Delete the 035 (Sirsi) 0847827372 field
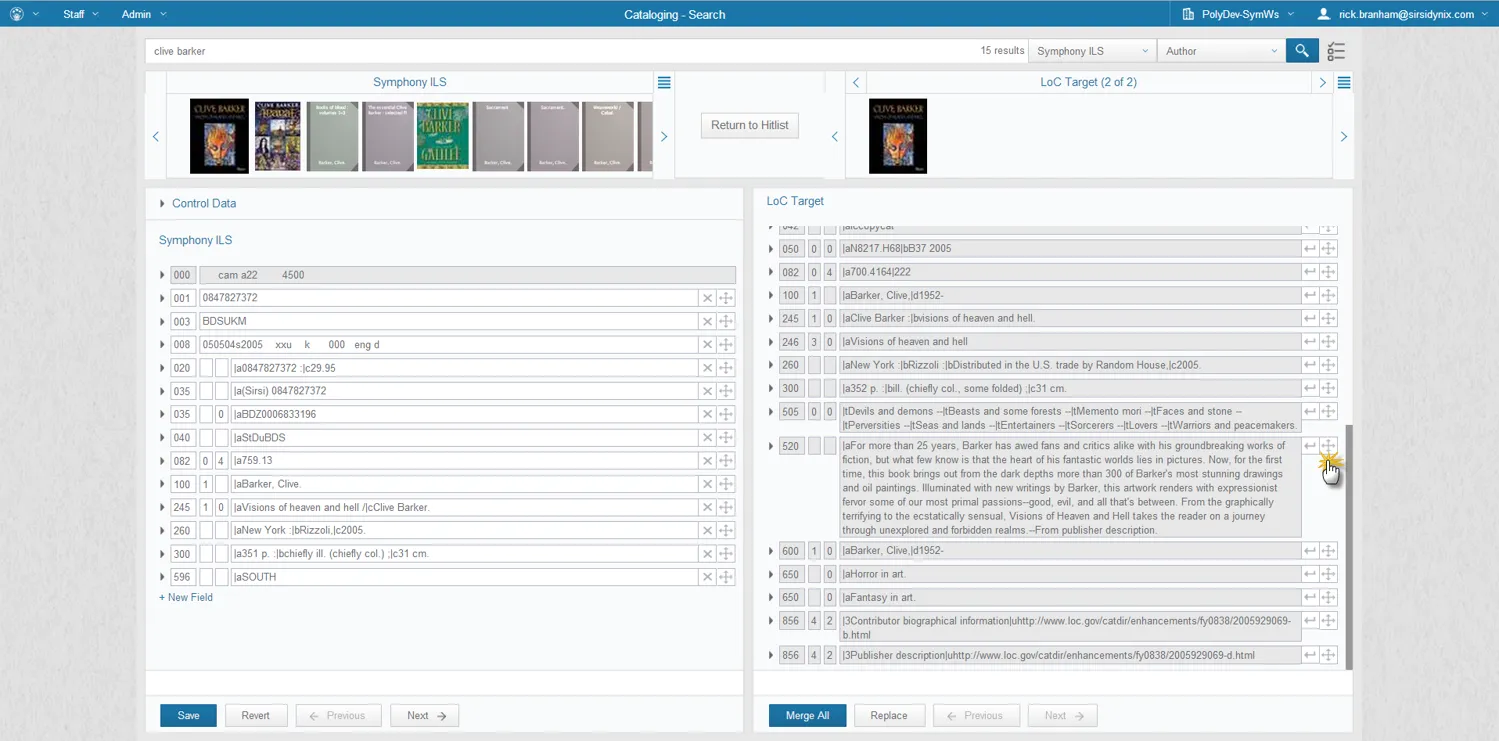The image size is (1499, 741). tap(707, 391)
